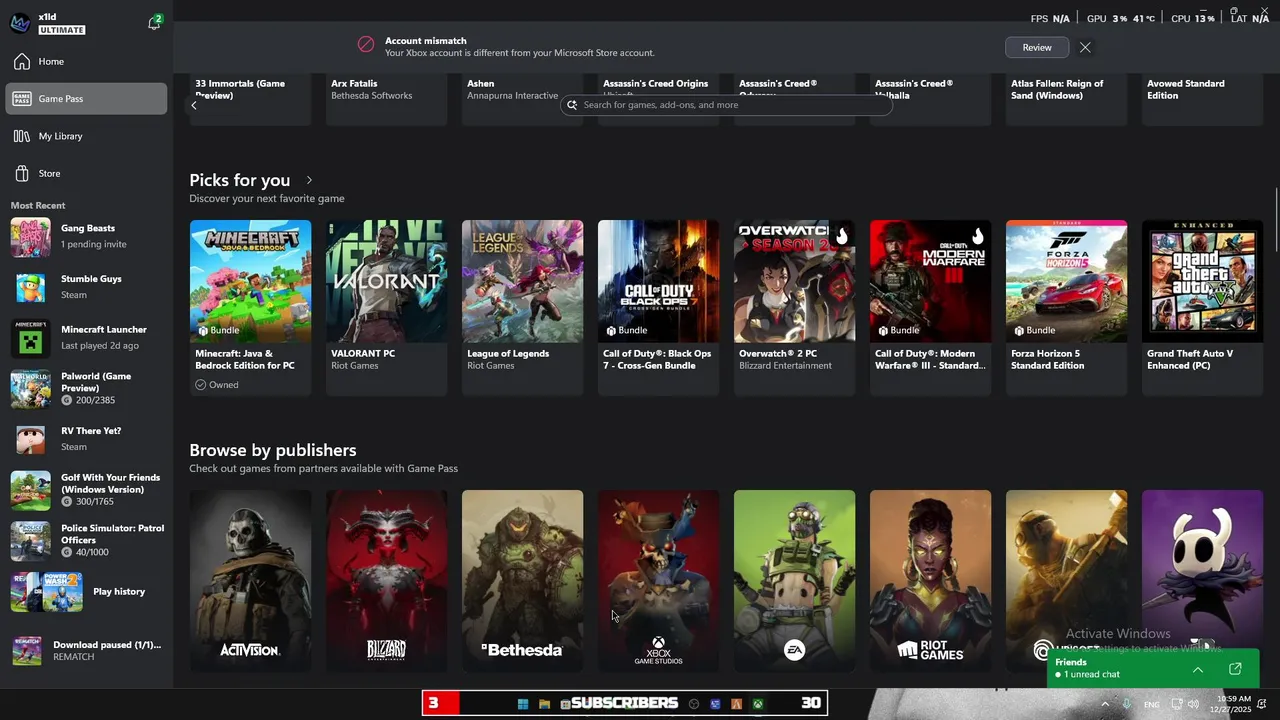Open My Library
This screenshot has height=720, width=1280.
[86, 136]
